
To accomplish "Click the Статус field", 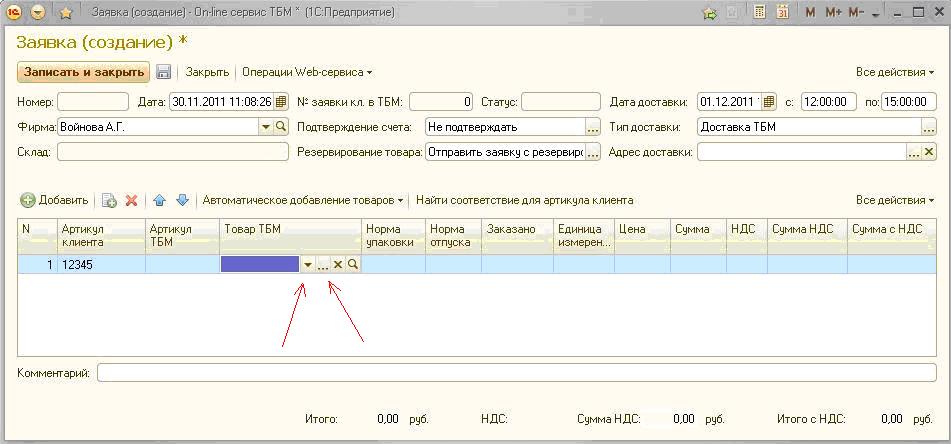I will [x=560, y=102].
